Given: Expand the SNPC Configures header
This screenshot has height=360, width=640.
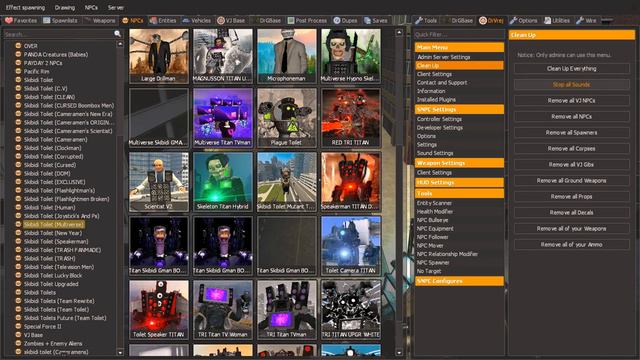Looking at the screenshot, I should [x=459, y=281].
